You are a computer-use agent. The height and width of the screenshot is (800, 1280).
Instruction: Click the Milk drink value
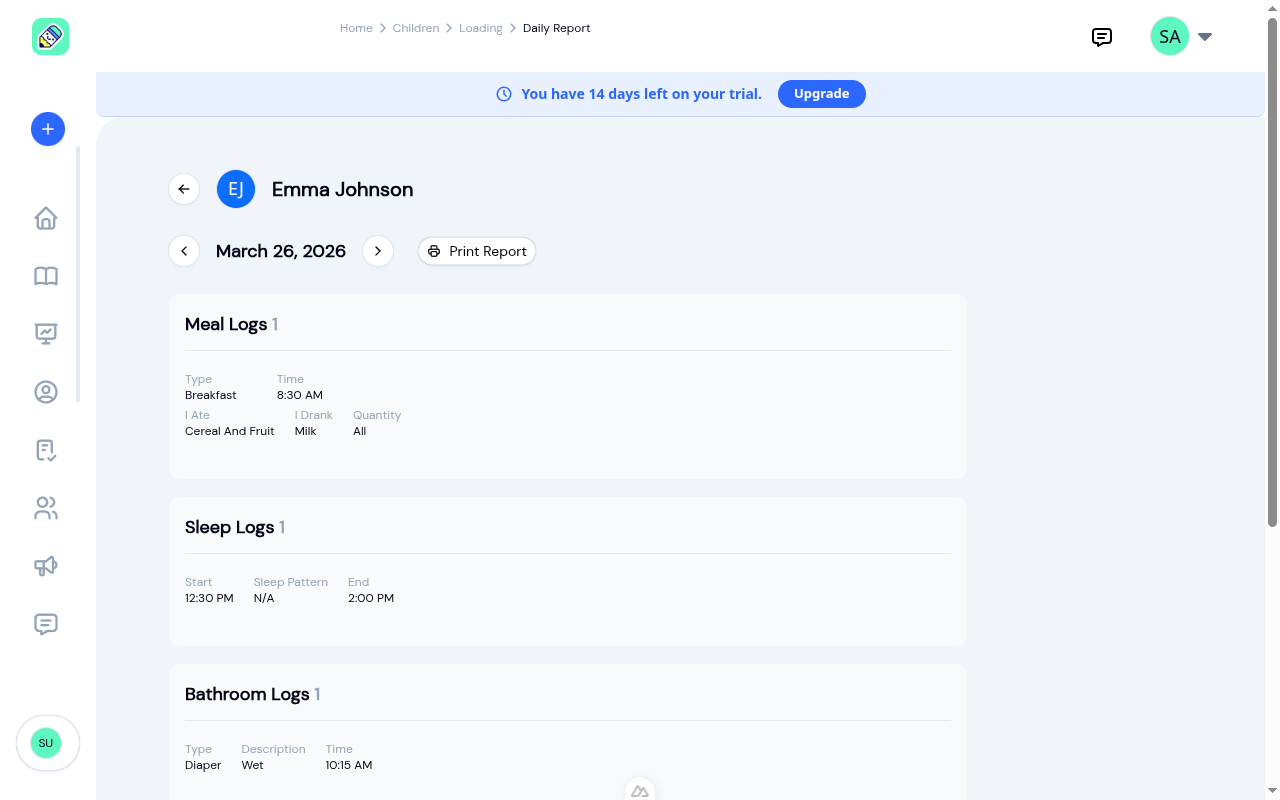(x=306, y=431)
